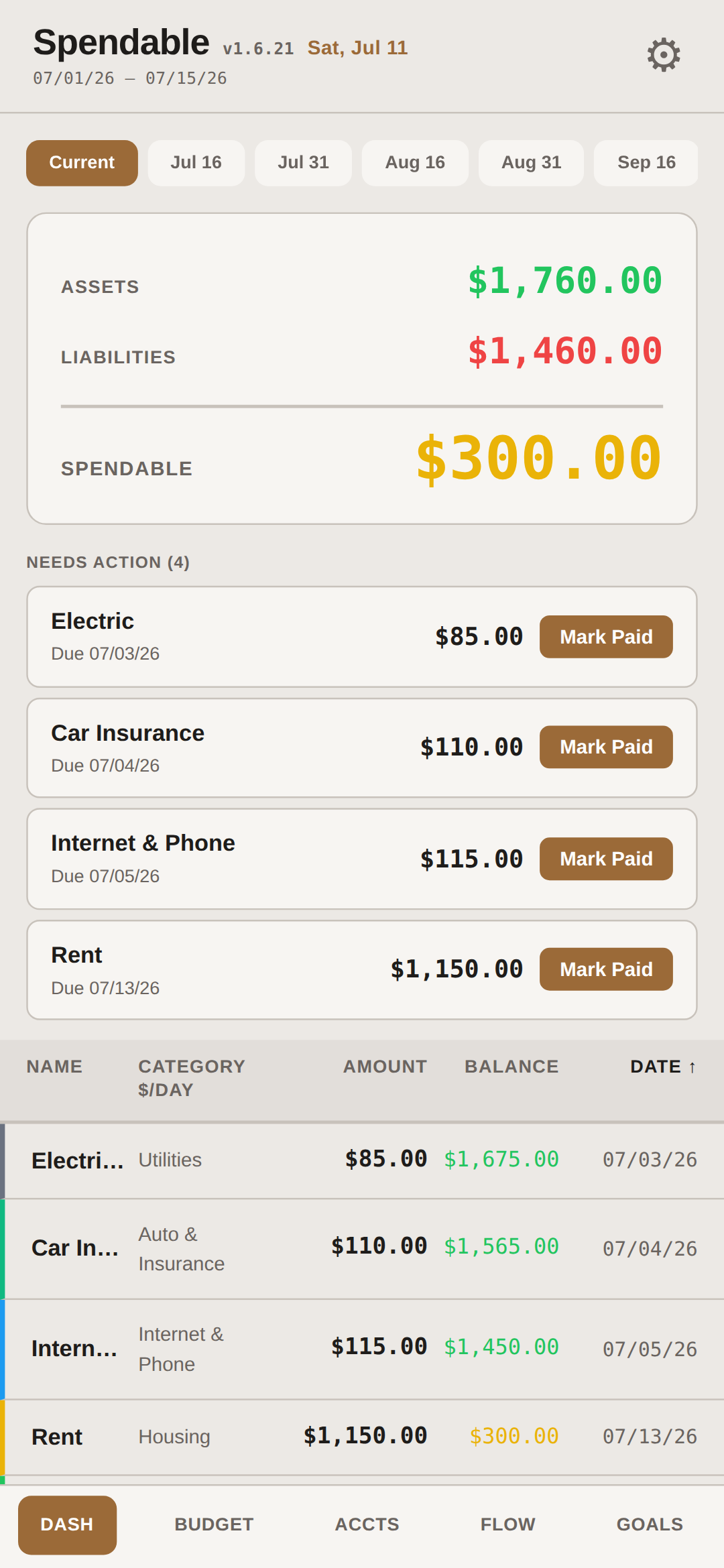Open the Budget tab in bottom navigation

tap(214, 1524)
